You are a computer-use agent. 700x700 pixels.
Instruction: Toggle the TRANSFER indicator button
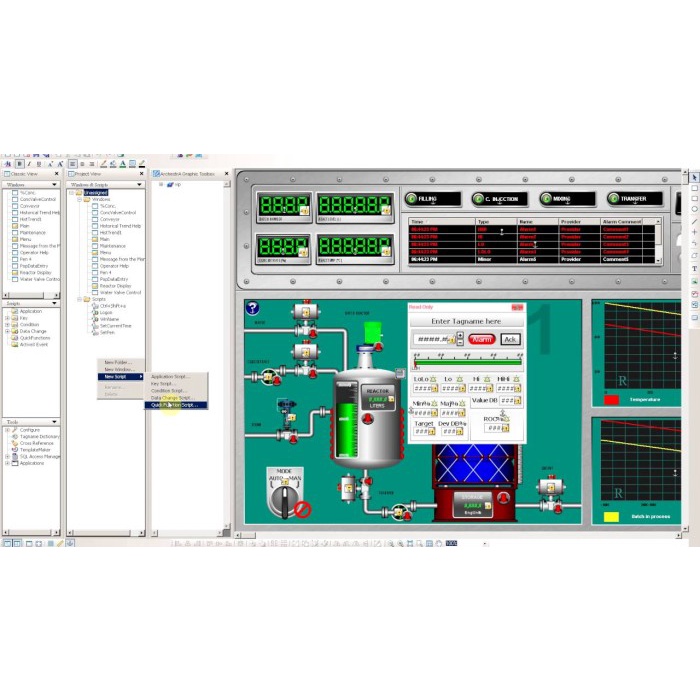(x=635, y=199)
